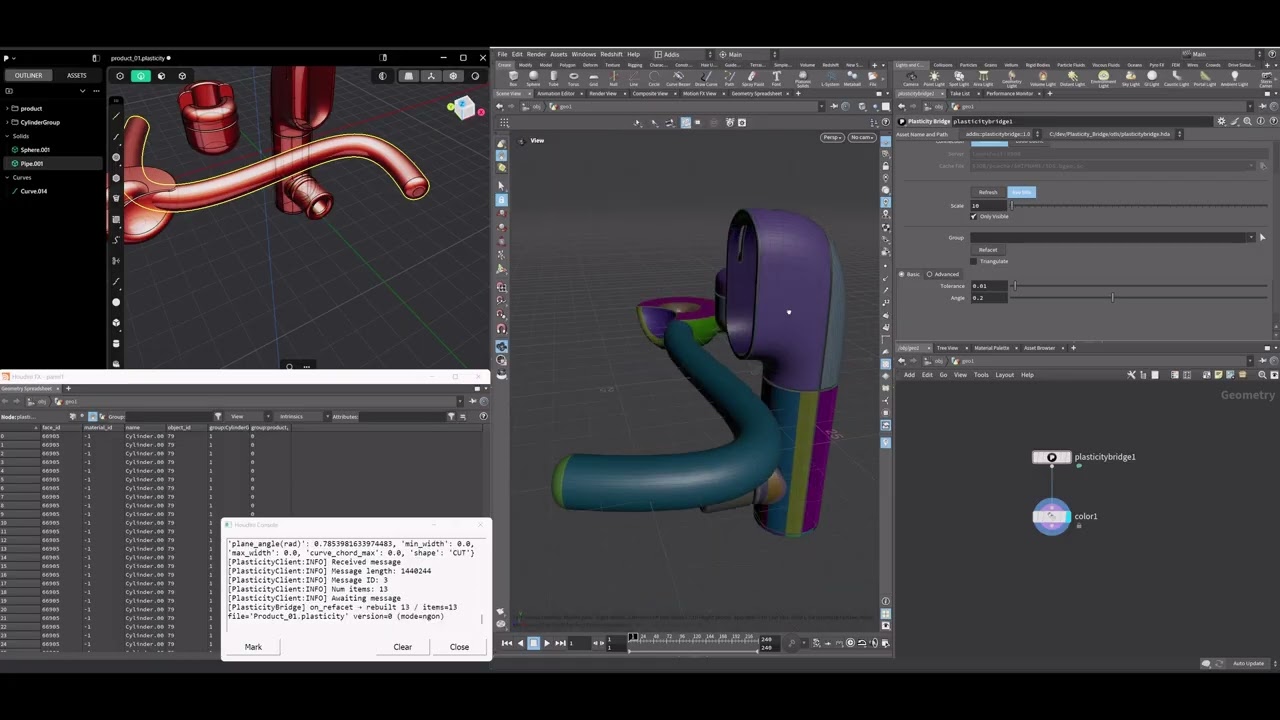Select the solid selection mode in Plasticity

(182, 76)
